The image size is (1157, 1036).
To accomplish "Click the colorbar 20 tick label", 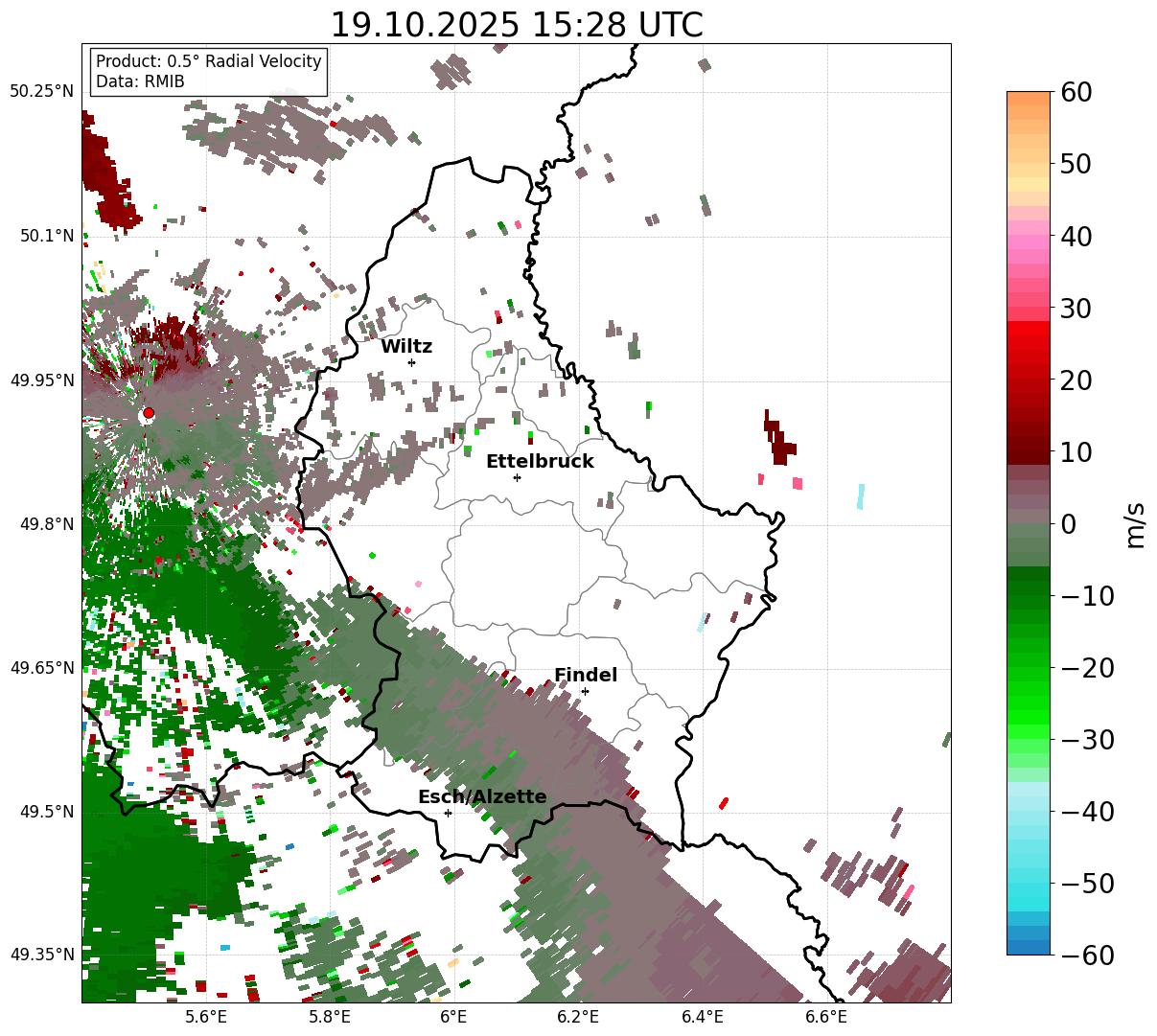I will [x=1076, y=380].
